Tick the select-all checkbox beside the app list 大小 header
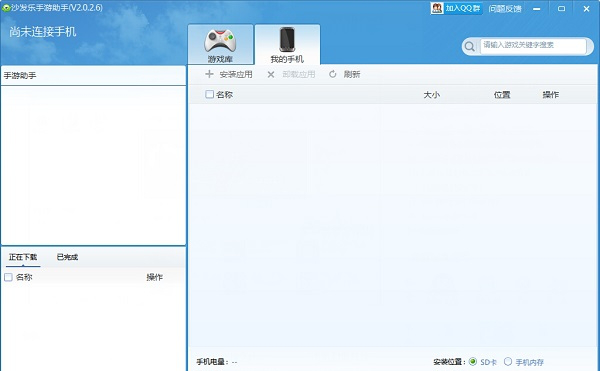This screenshot has width=600, height=385. click(209, 94)
